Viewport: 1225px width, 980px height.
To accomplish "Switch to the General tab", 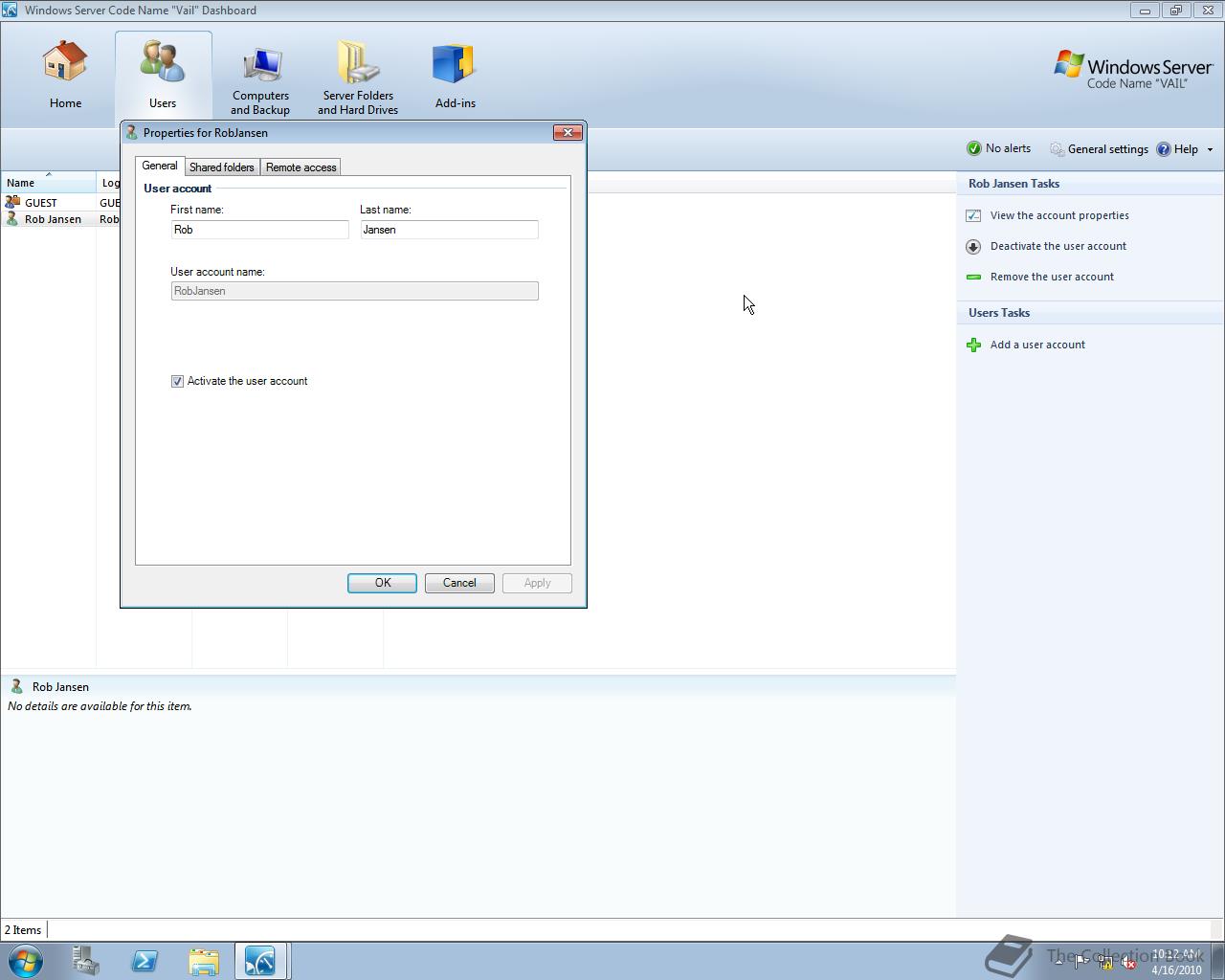I will point(160,166).
